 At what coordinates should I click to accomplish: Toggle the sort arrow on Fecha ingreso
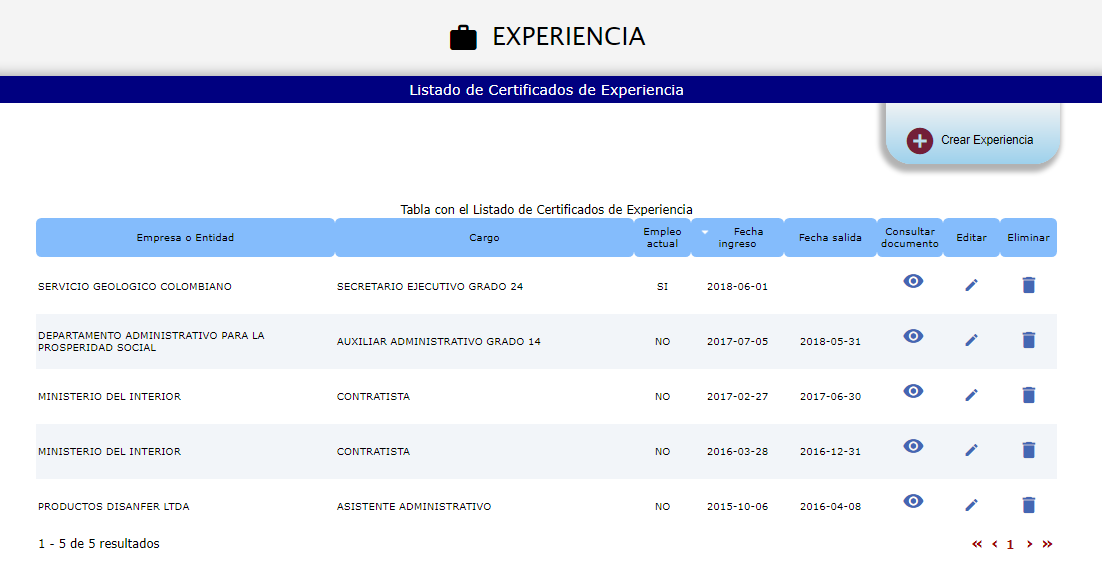click(x=705, y=233)
